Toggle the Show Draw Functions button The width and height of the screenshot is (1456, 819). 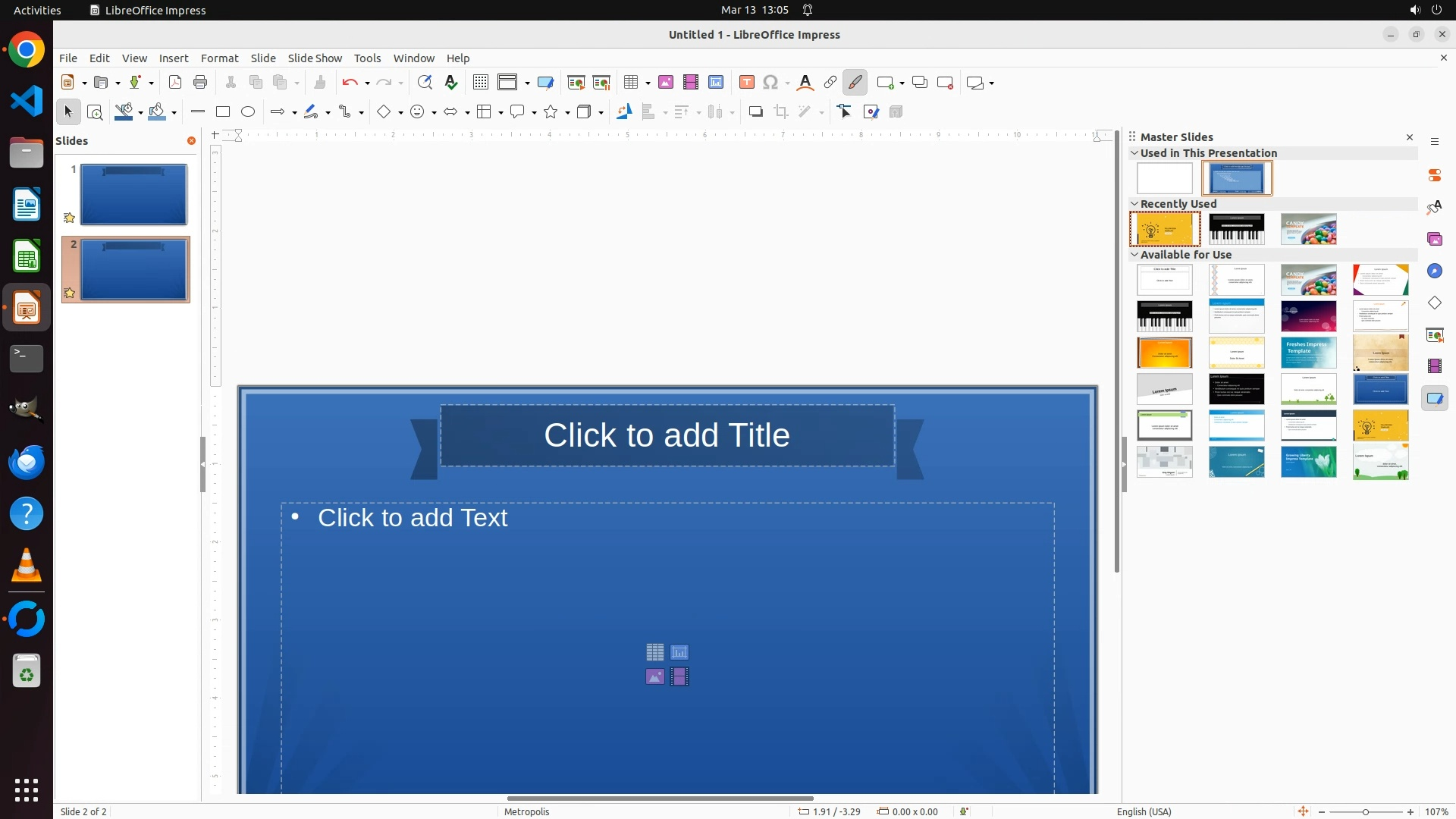click(x=855, y=83)
